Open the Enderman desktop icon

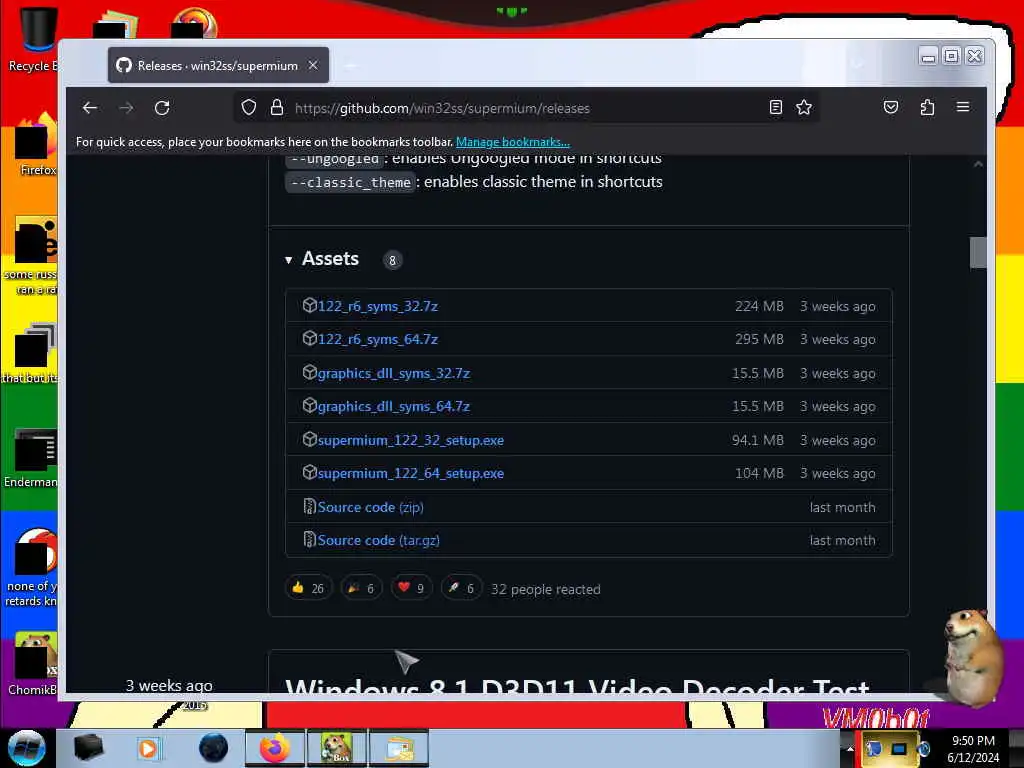[x=33, y=457]
